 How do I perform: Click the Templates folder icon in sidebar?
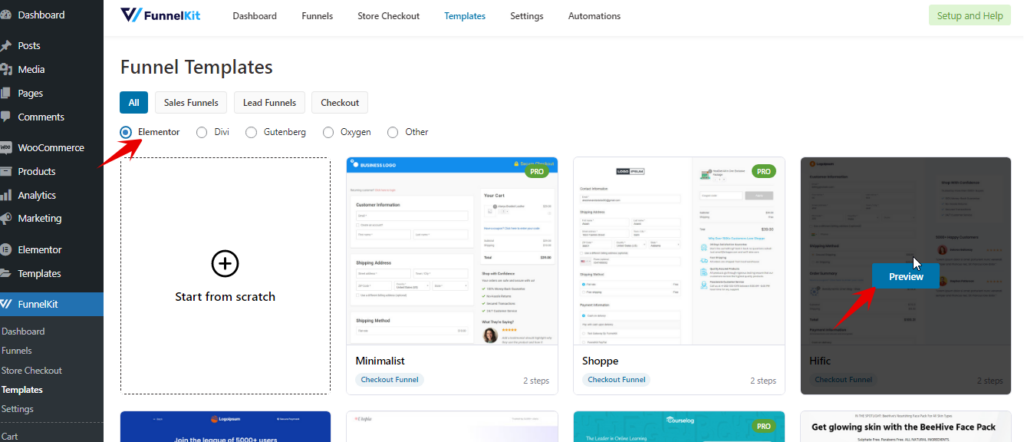pos(5,274)
